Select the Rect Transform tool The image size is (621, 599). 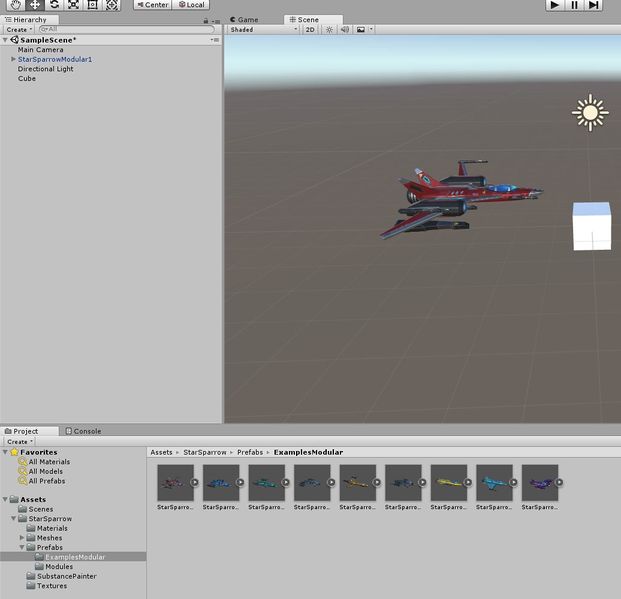[92, 5]
